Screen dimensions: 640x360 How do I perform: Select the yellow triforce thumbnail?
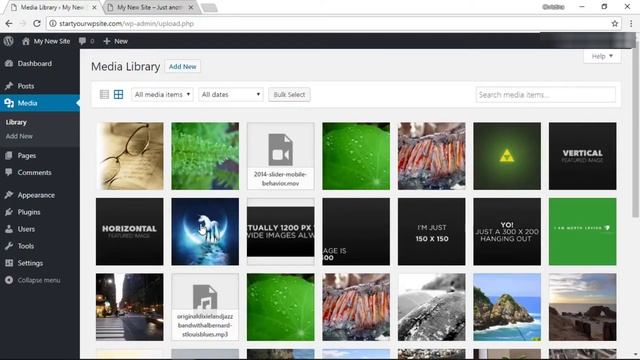(507, 156)
